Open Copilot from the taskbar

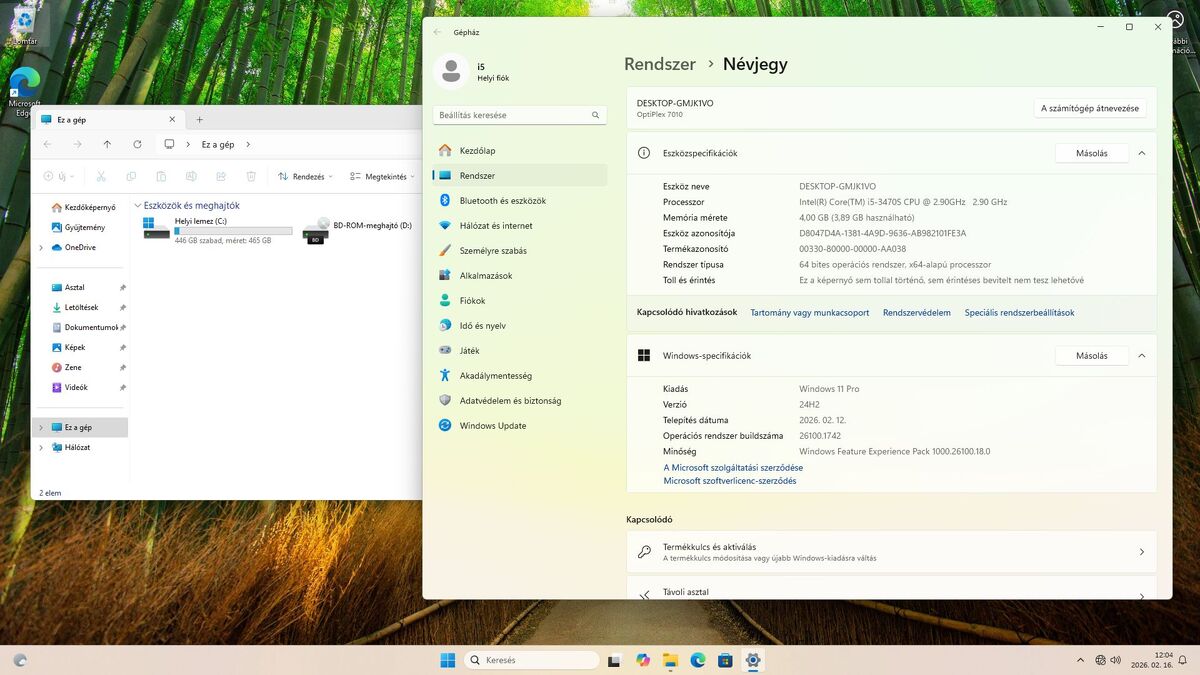click(642, 660)
